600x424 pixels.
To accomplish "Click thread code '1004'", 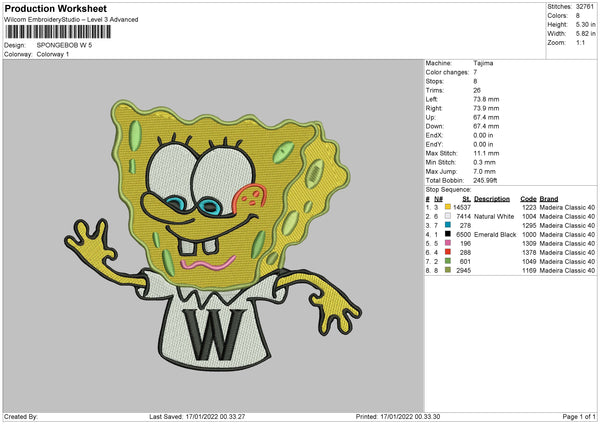I will click(529, 217).
